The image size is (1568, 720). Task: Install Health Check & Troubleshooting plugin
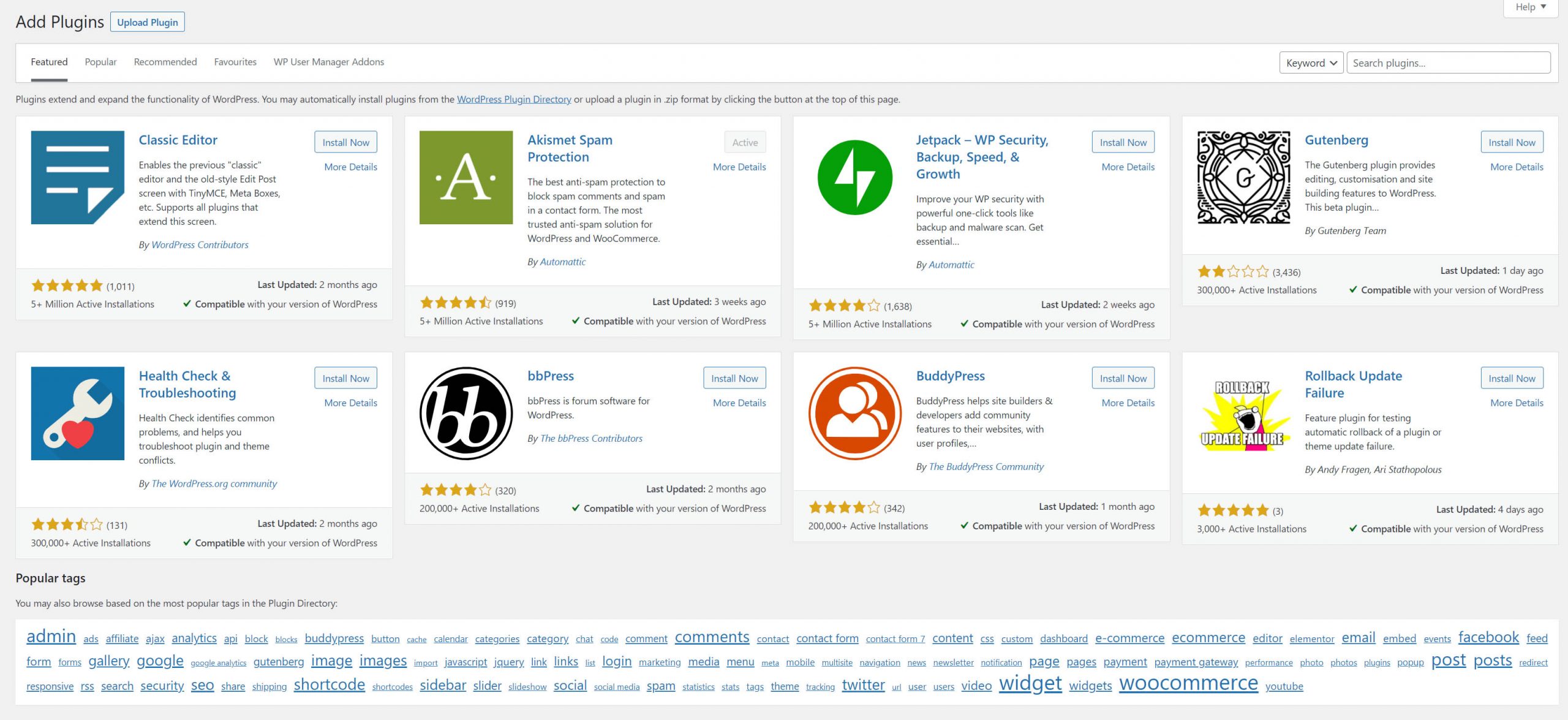pos(346,378)
